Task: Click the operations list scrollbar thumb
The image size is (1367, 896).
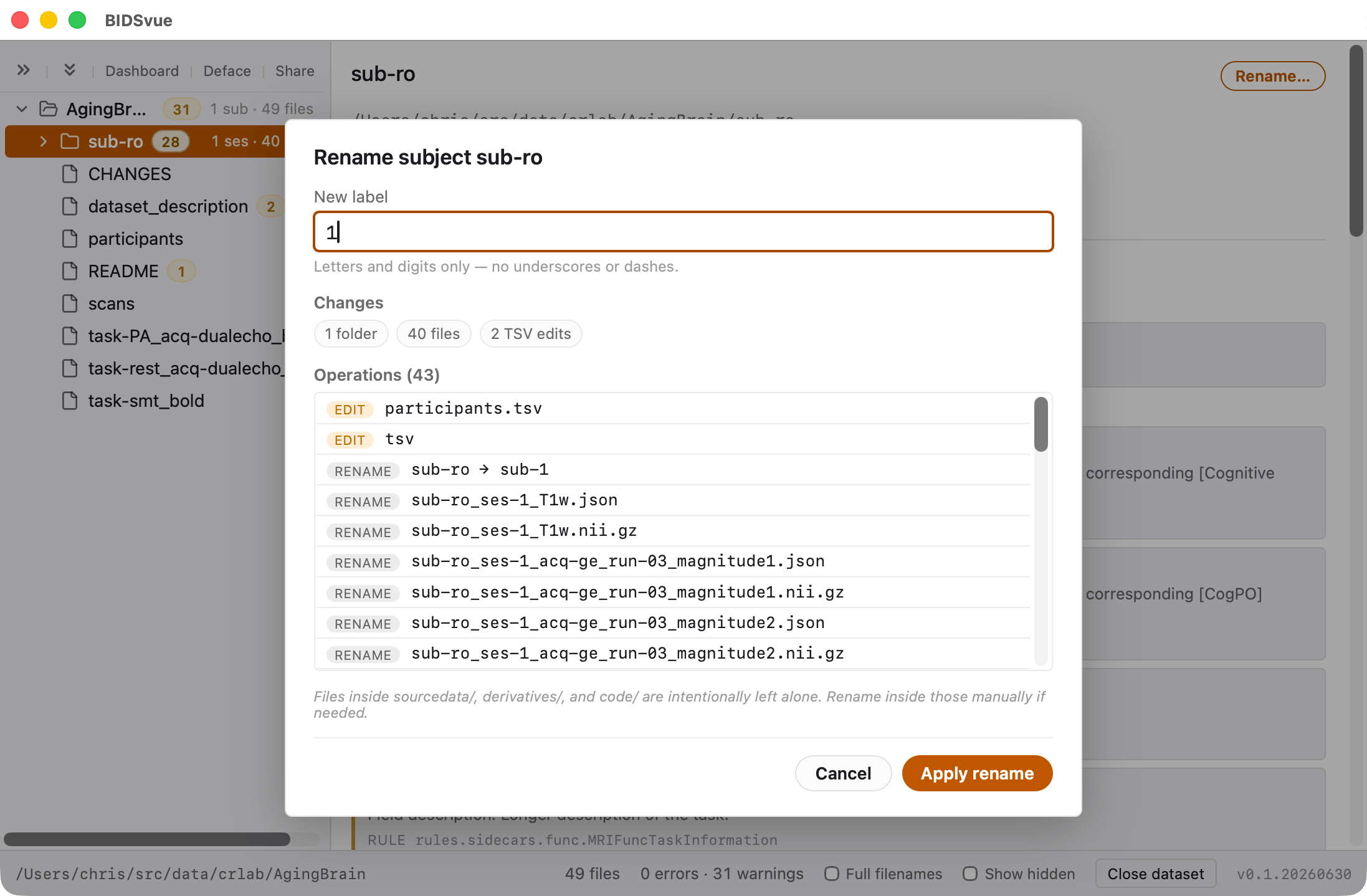Action: click(x=1041, y=424)
